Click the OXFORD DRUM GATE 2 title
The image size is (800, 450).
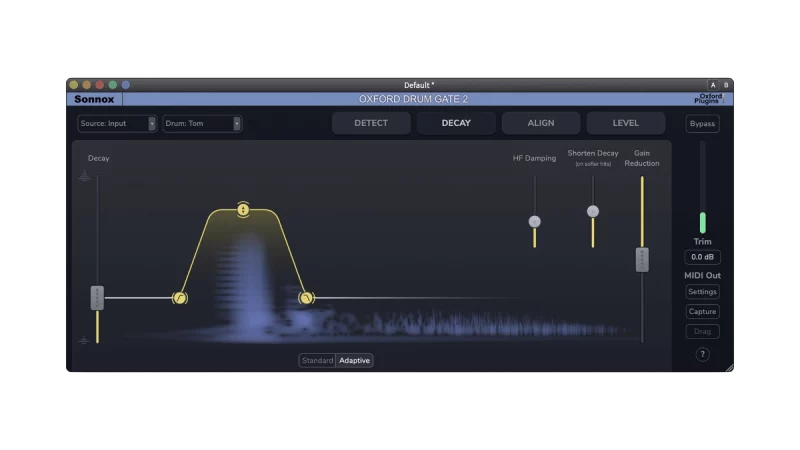tap(413, 99)
